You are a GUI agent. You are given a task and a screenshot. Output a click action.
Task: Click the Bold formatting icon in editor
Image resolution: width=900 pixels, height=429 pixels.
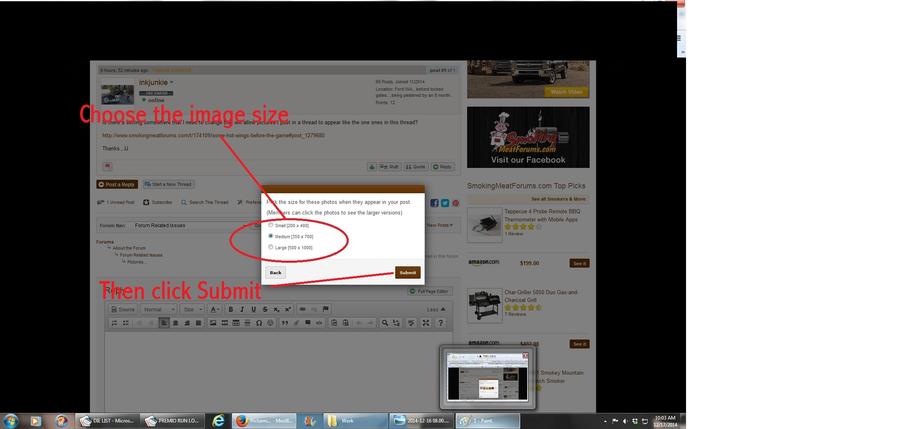230,310
